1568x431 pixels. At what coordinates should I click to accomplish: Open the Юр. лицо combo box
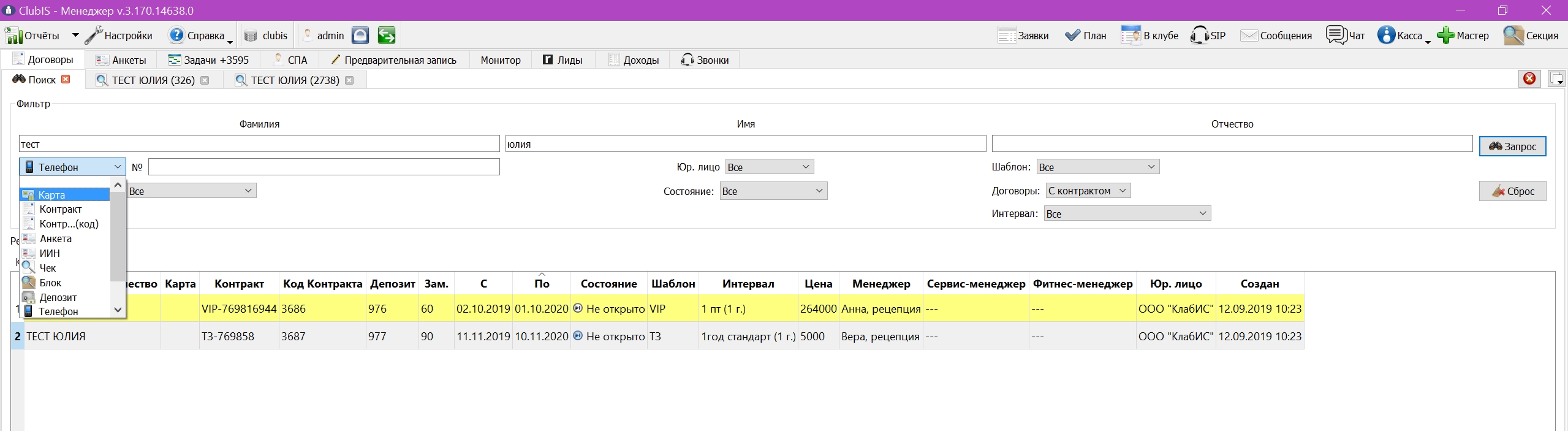coord(770,167)
